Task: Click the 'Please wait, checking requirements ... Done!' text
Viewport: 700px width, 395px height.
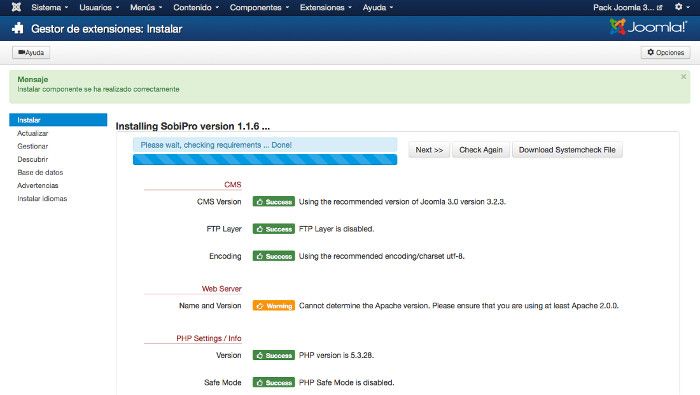Action: (x=216, y=145)
